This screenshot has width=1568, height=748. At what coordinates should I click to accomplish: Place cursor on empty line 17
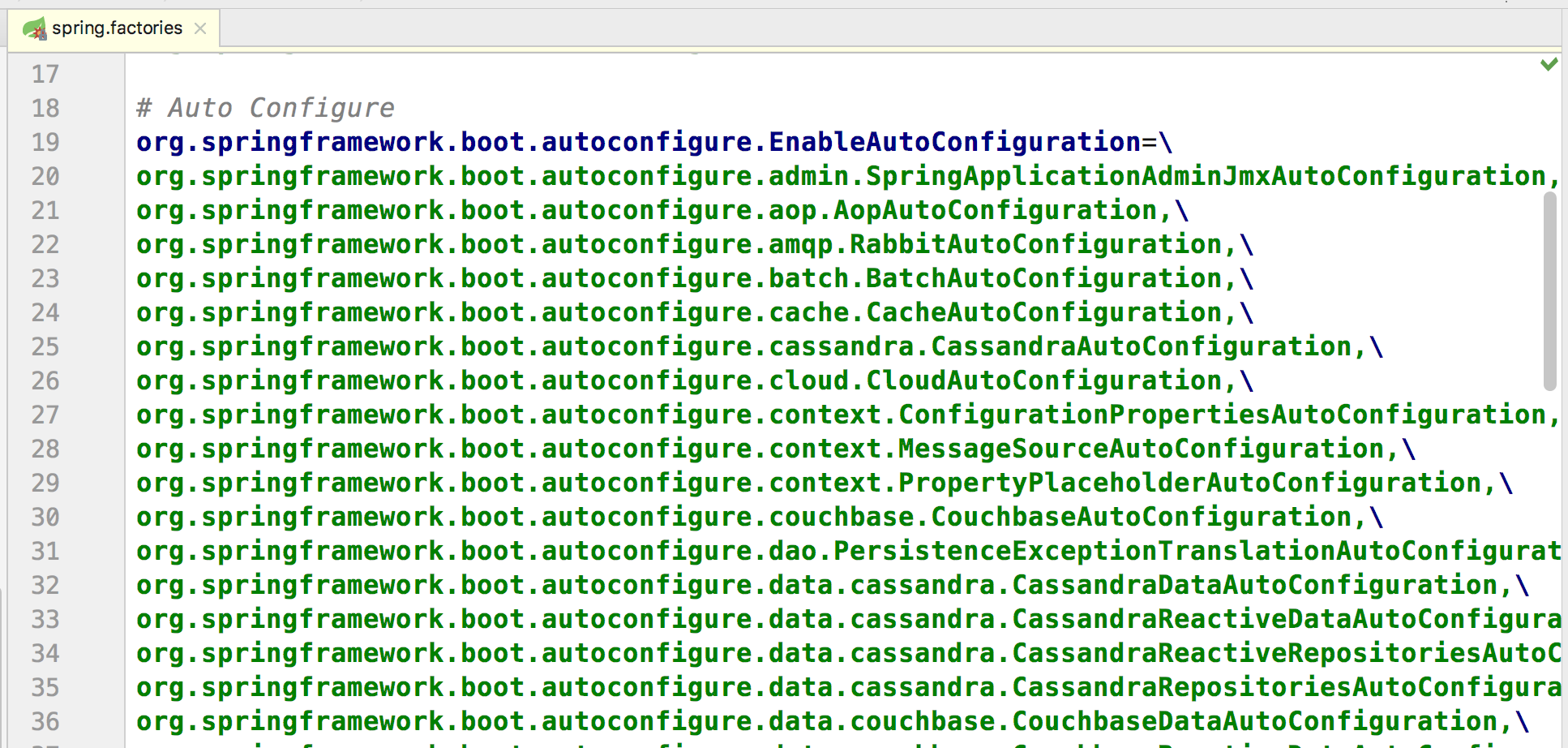pos(486,74)
